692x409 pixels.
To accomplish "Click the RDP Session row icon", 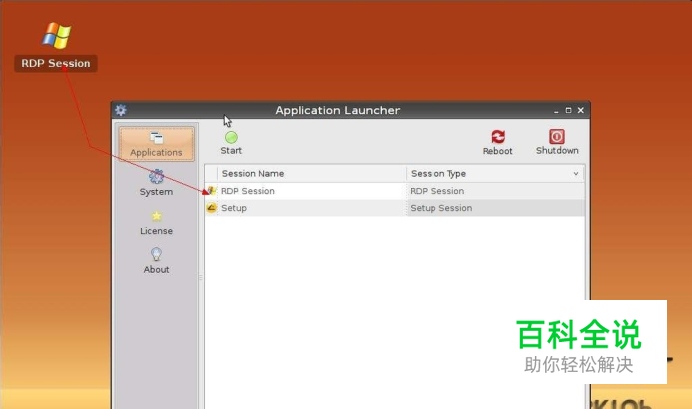I will (x=211, y=191).
